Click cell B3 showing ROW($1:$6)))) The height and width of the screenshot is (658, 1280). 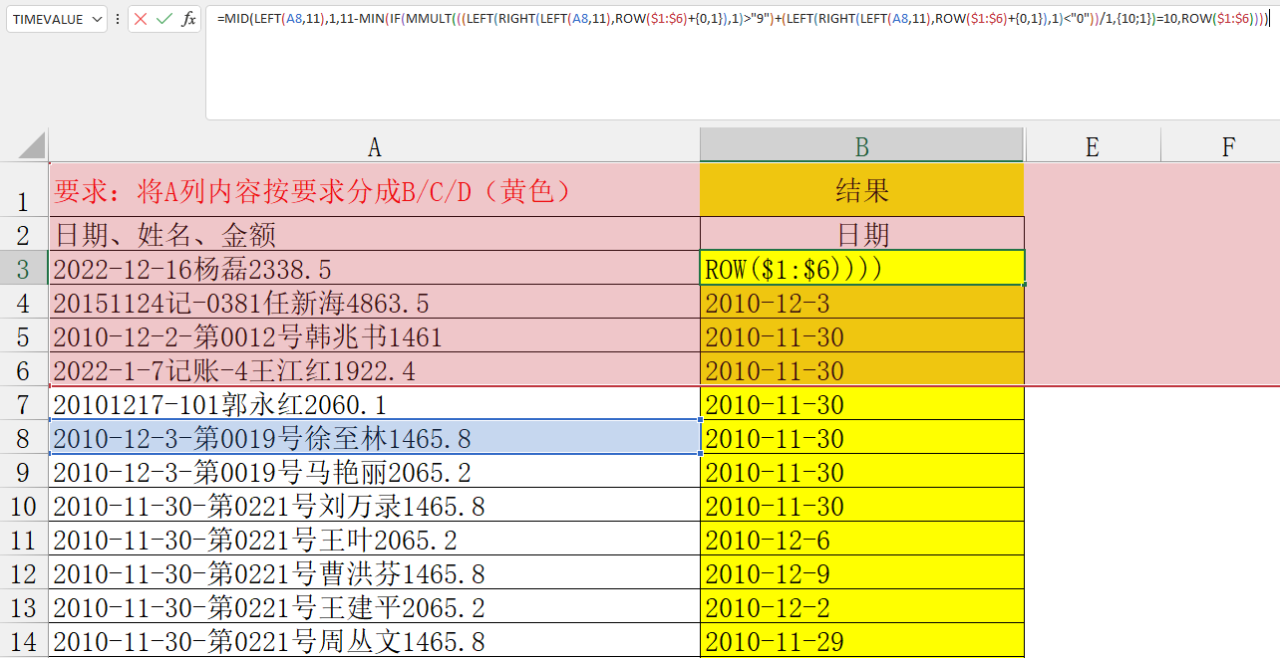(x=862, y=268)
